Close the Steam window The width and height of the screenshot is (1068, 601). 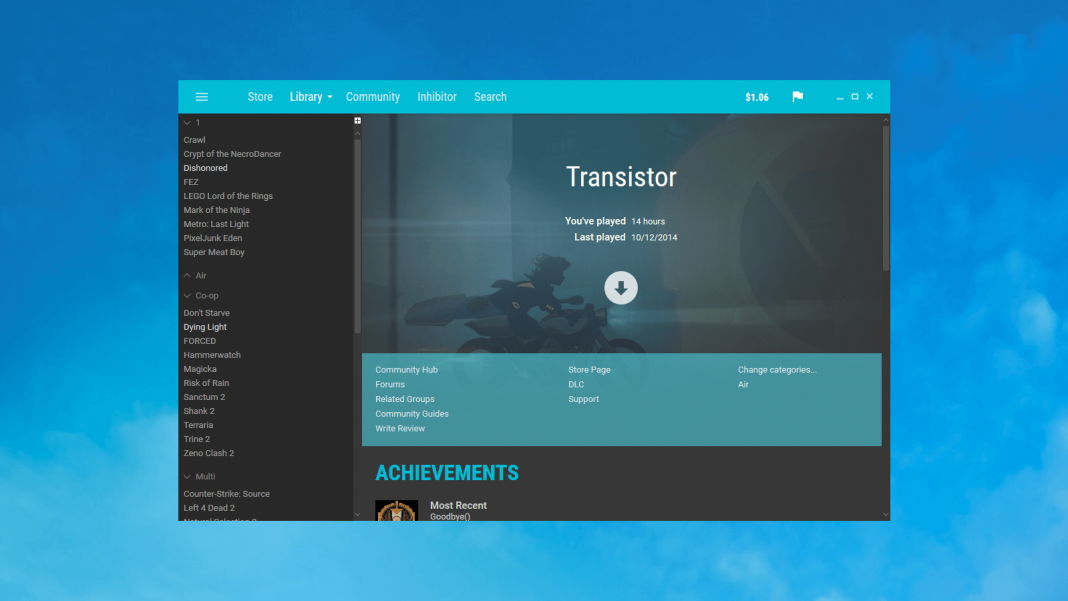[x=870, y=97]
